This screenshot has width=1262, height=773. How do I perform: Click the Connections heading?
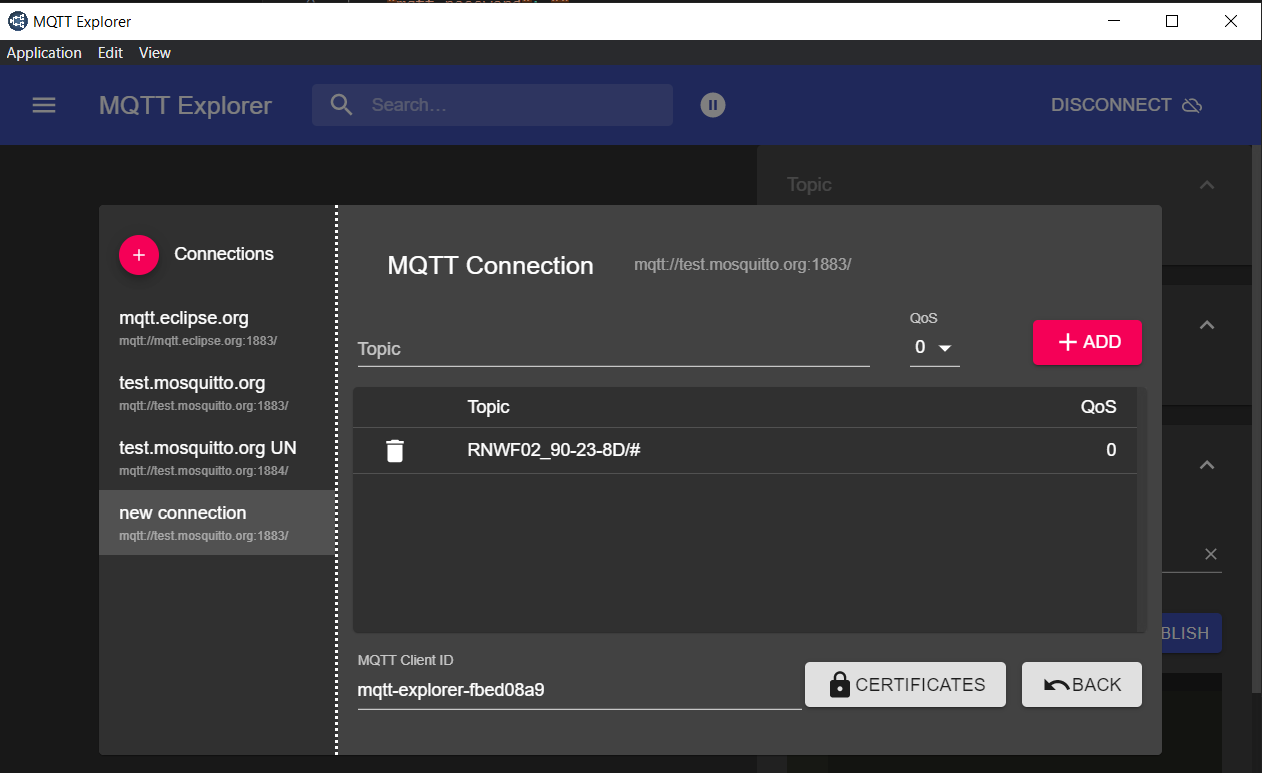click(224, 254)
